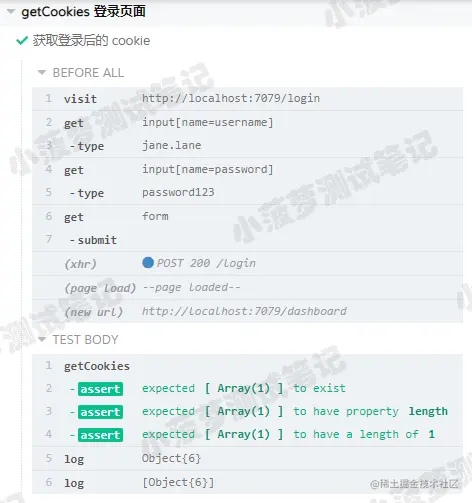Select the page loaded event row
472x503 pixels.
pos(247,287)
